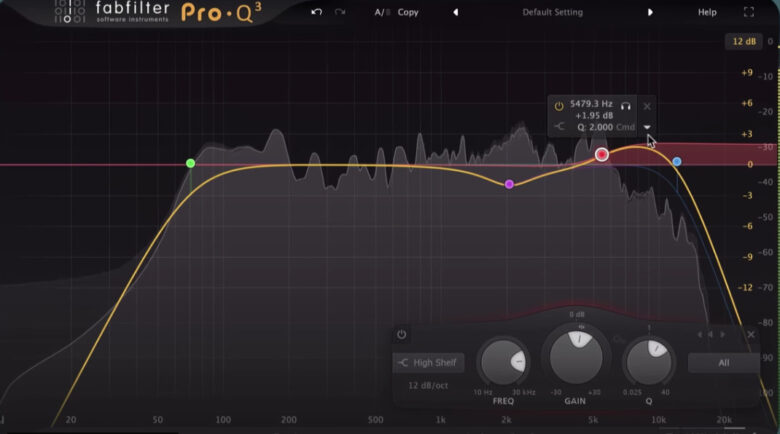The width and height of the screenshot is (780, 434).
Task: Click the FREQ knob
Action: (503, 362)
